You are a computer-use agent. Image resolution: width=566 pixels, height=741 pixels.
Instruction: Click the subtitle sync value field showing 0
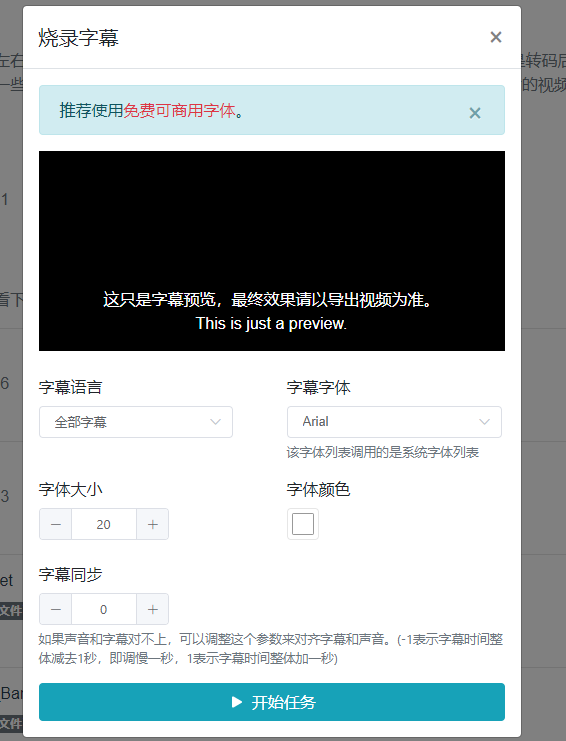point(104,609)
